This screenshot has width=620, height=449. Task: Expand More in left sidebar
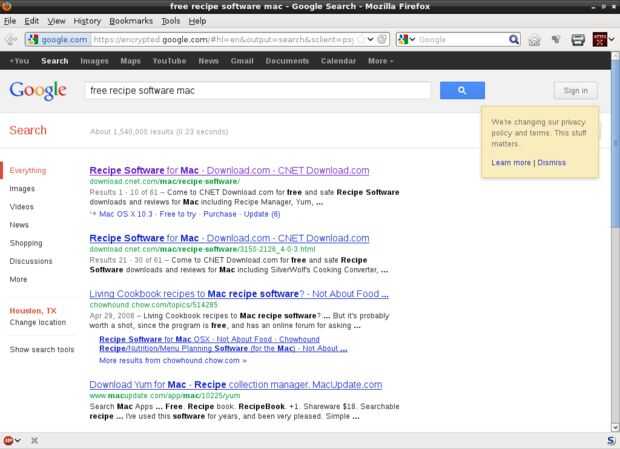click(x=18, y=279)
